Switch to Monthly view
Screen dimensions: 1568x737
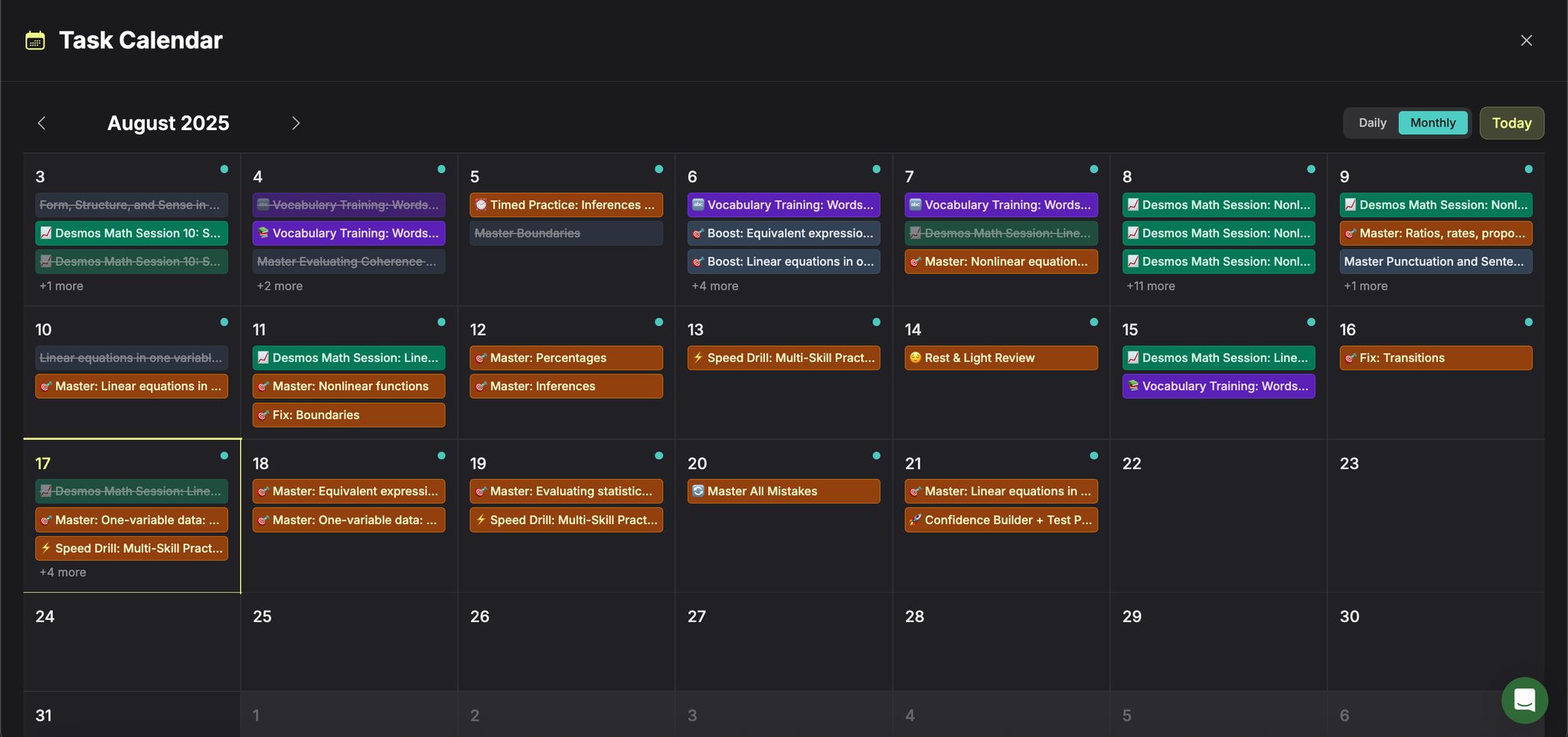(x=1432, y=123)
